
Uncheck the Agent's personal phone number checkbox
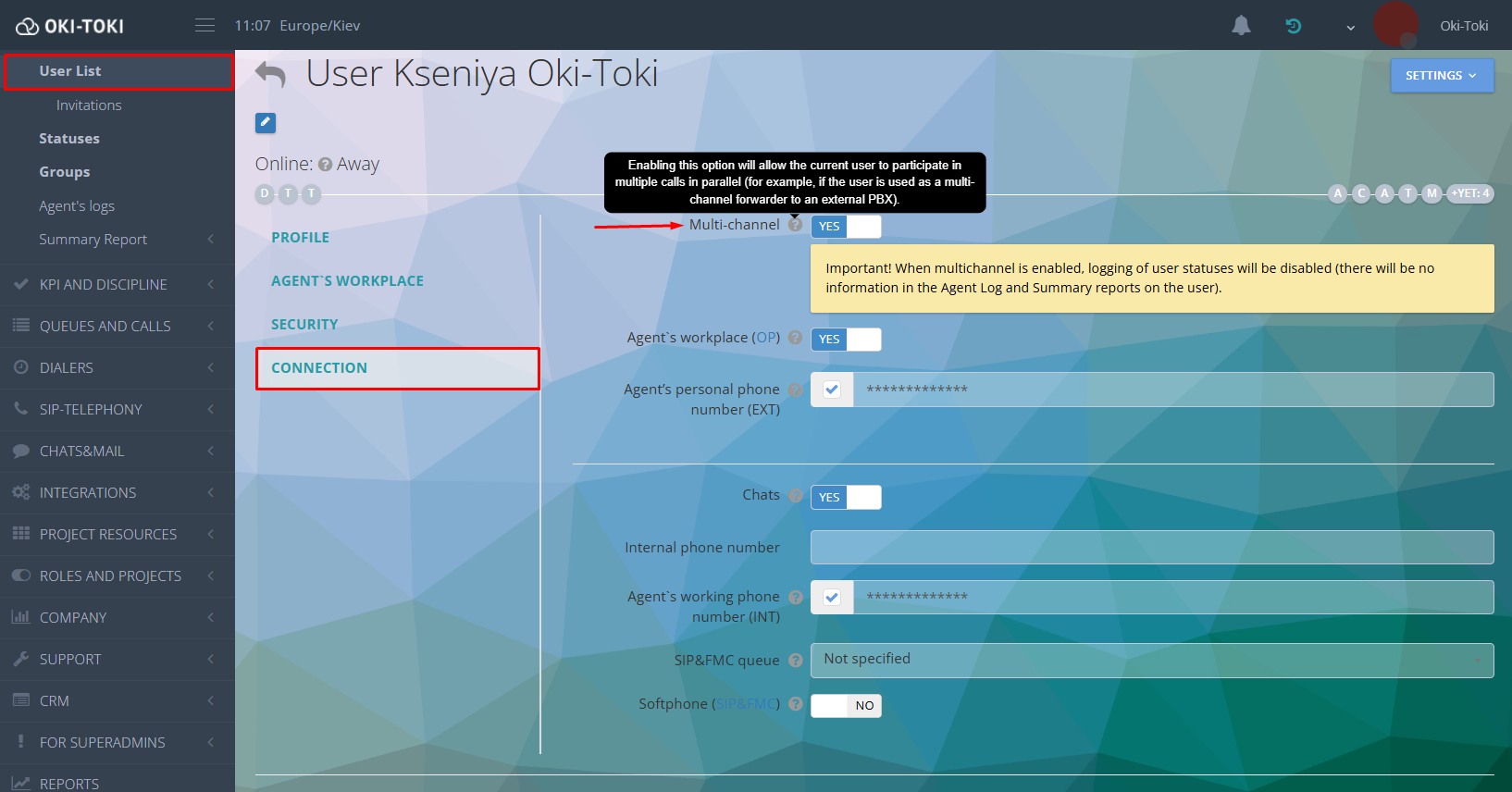(x=832, y=390)
